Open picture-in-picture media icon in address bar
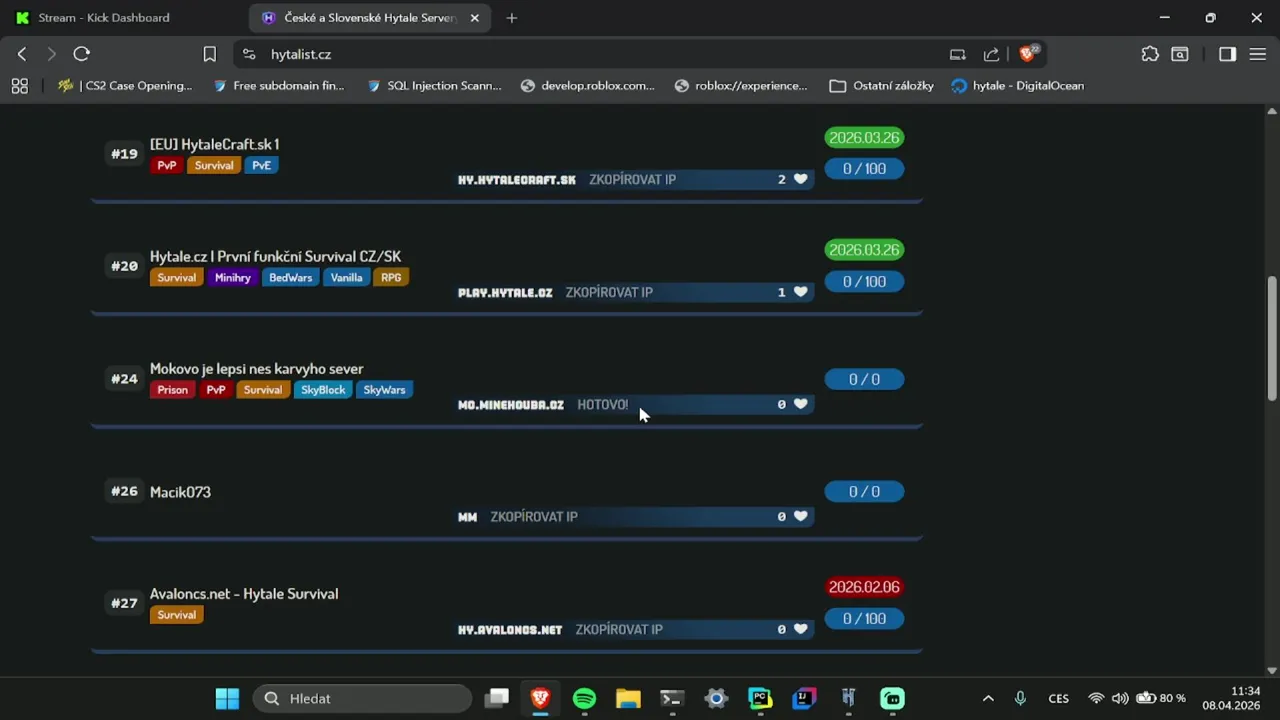This screenshot has width=1280, height=720. (957, 54)
